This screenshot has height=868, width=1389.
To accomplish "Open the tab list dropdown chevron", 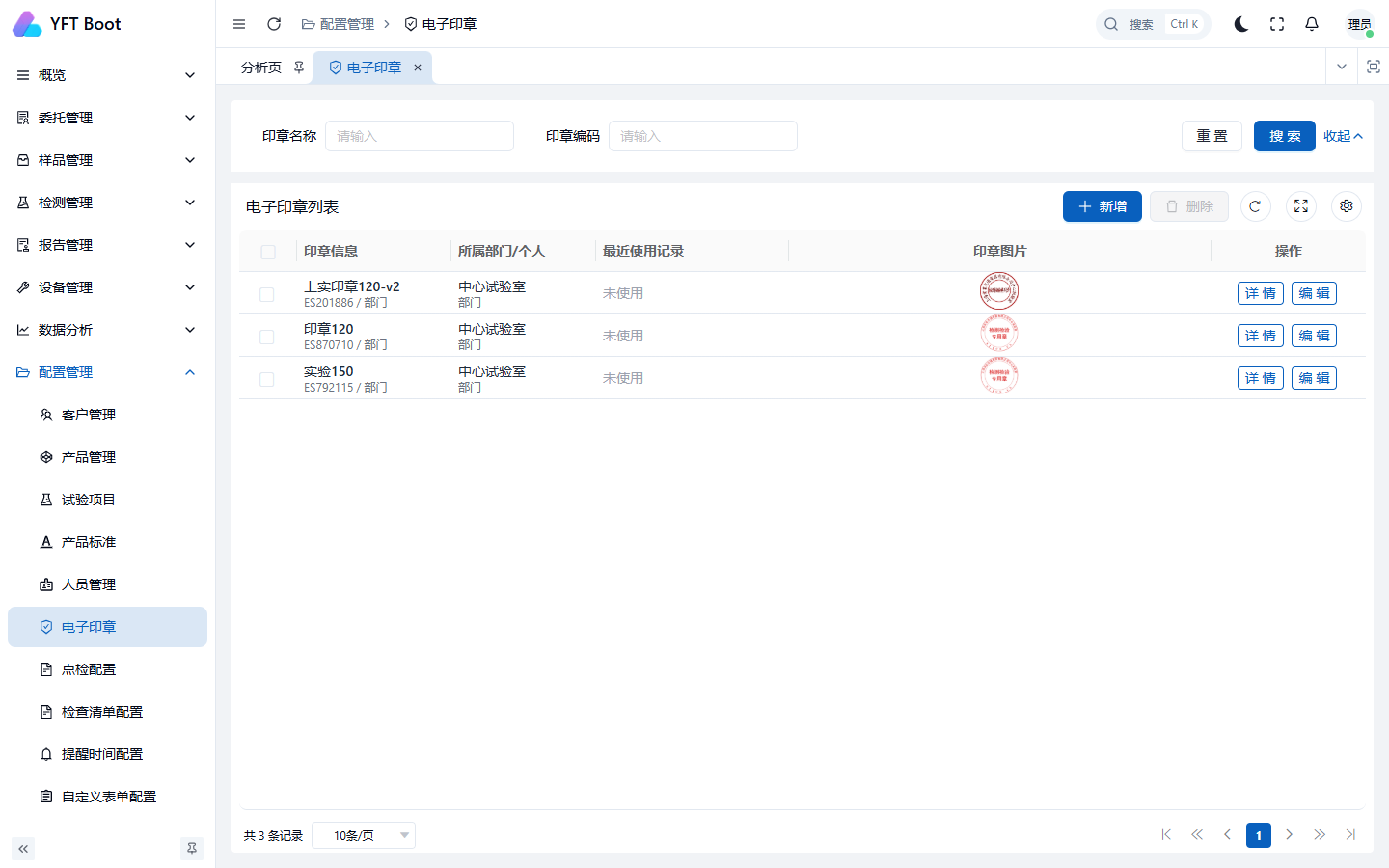I will click(1341, 67).
